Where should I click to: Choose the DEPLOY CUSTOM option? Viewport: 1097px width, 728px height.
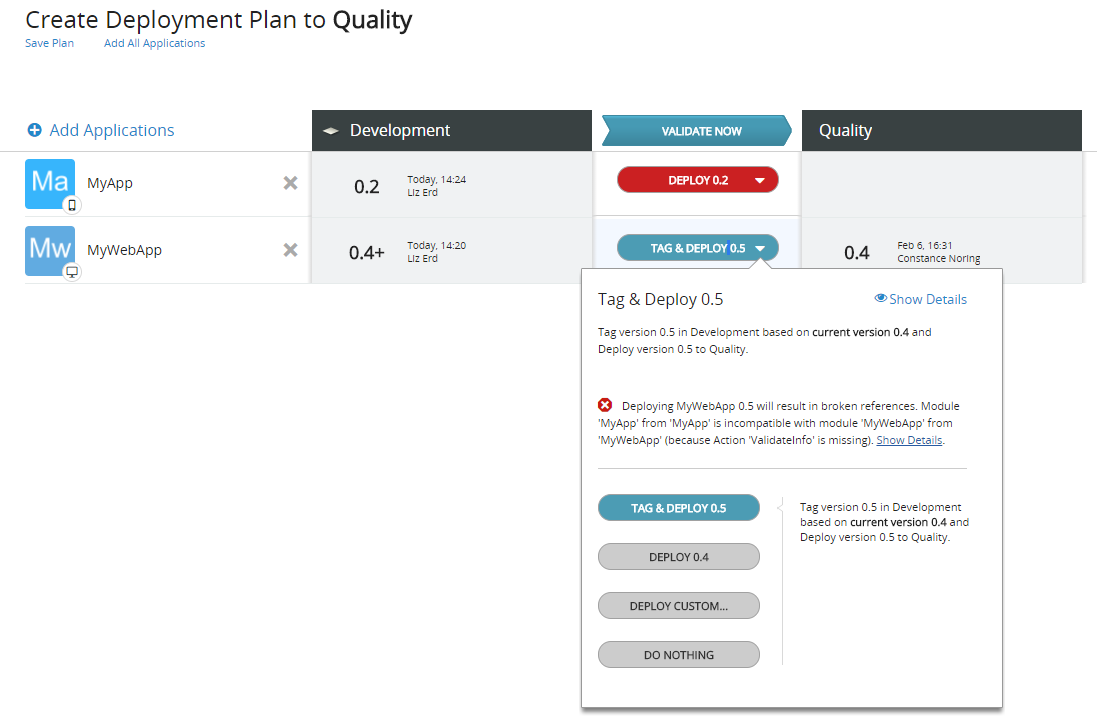coord(678,605)
